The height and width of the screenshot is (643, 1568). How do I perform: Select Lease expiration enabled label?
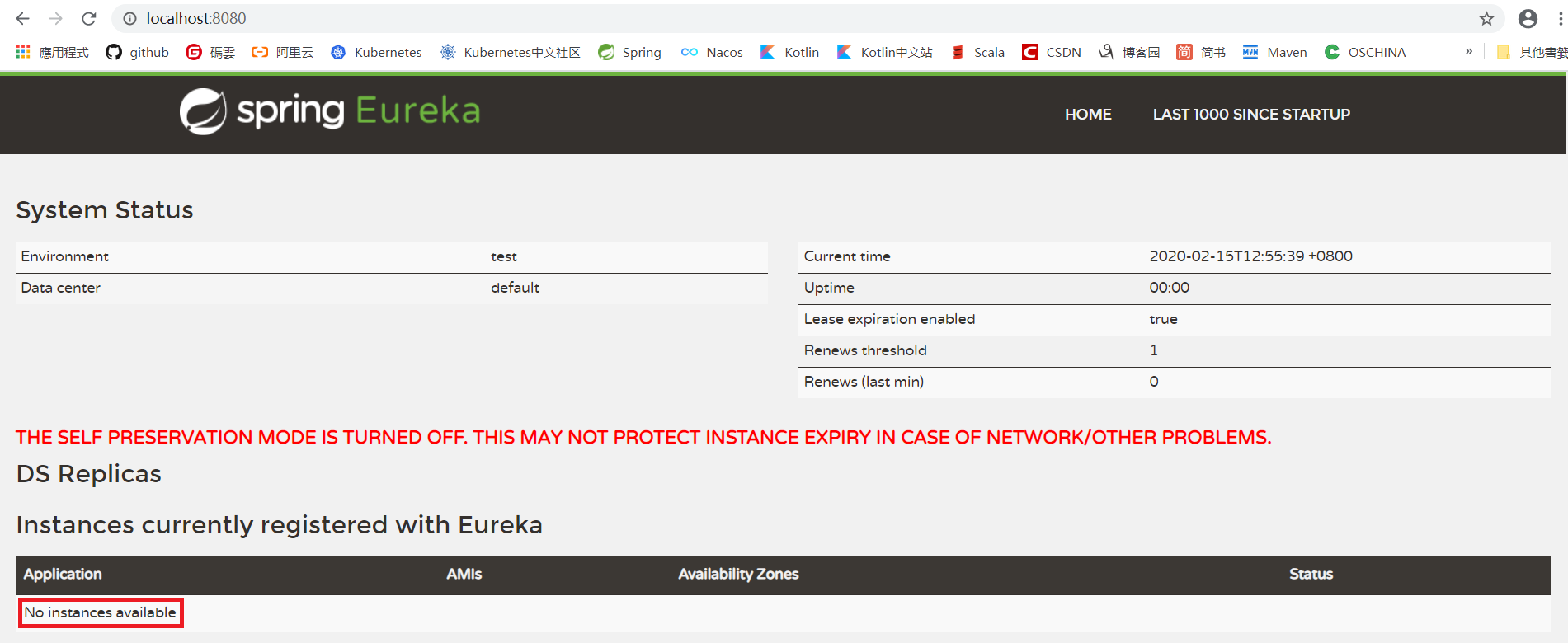889,319
